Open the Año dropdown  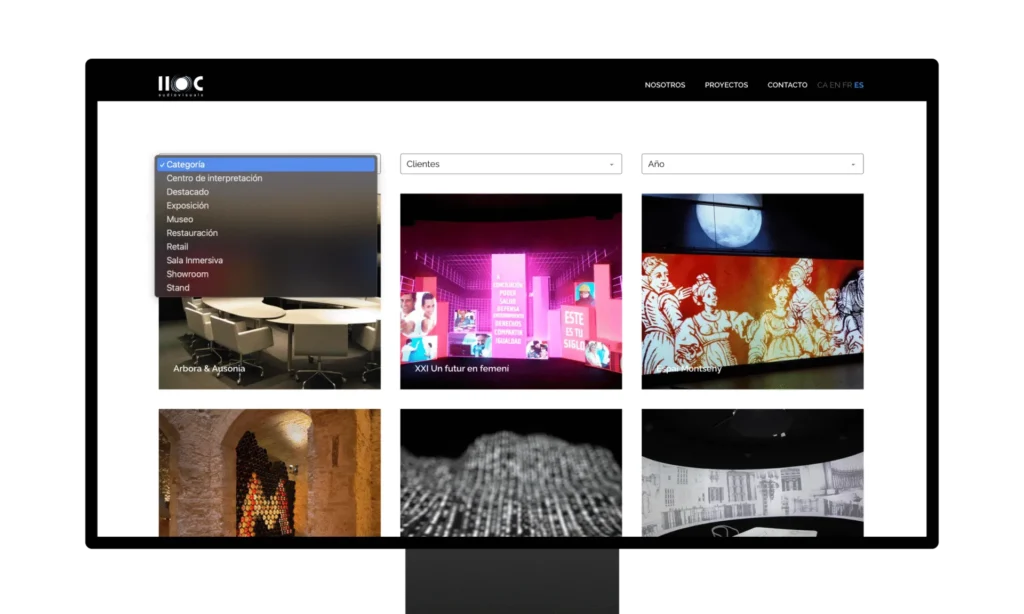coord(752,164)
